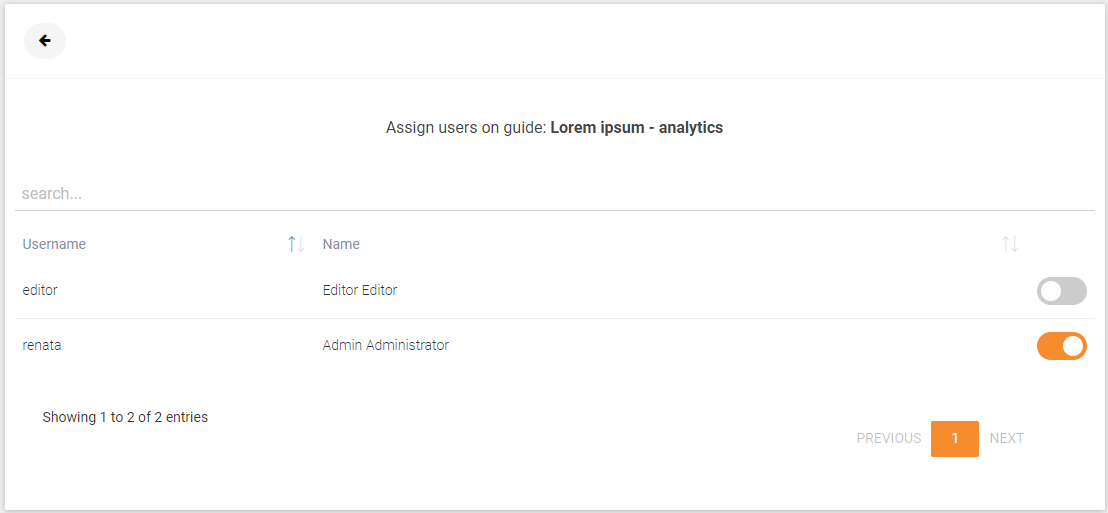Go to the PREVIOUS page
Image resolution: width=1108 pixels, height=513 pixels.
888,438
